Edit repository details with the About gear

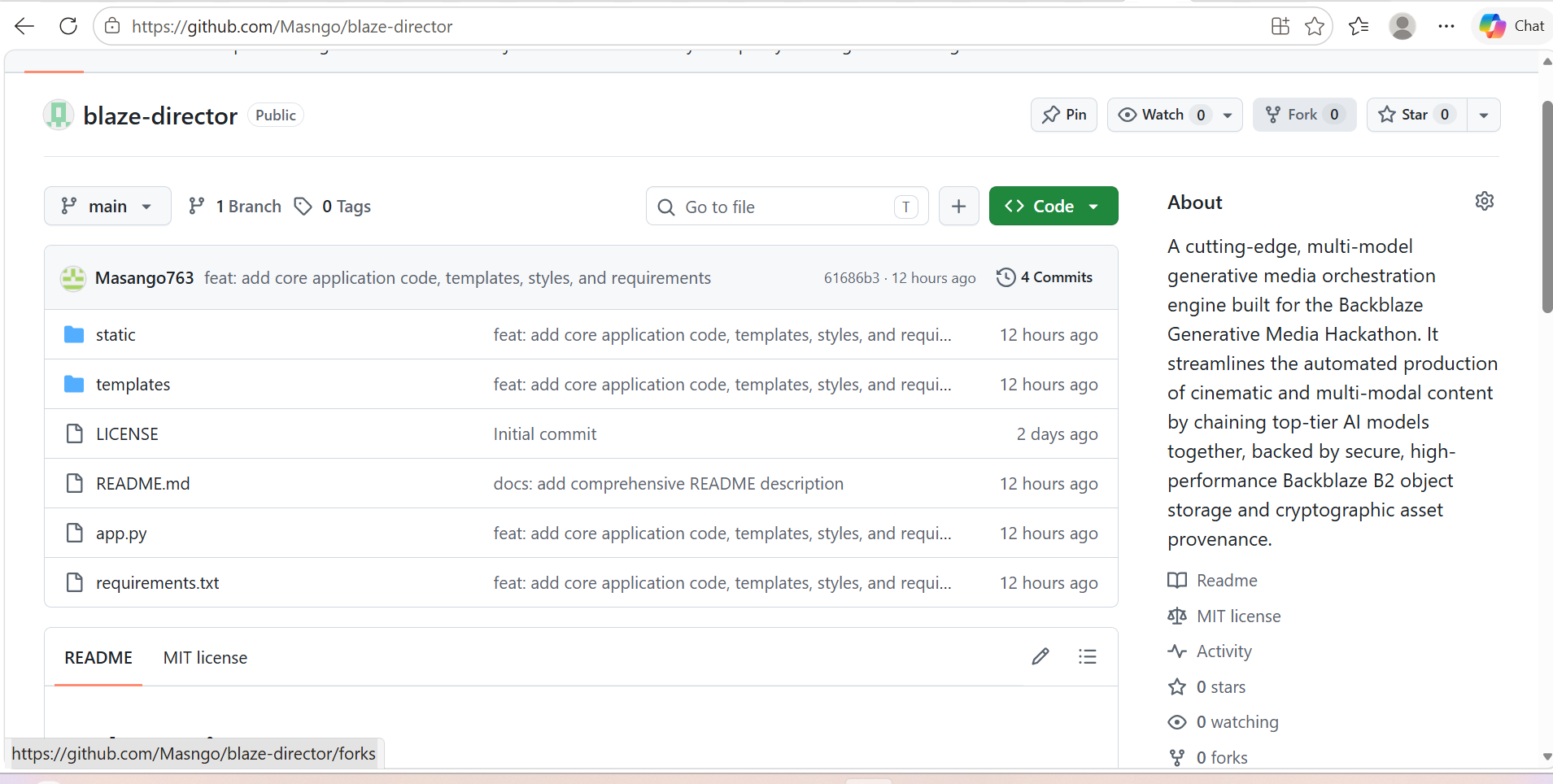point(1485,201)
